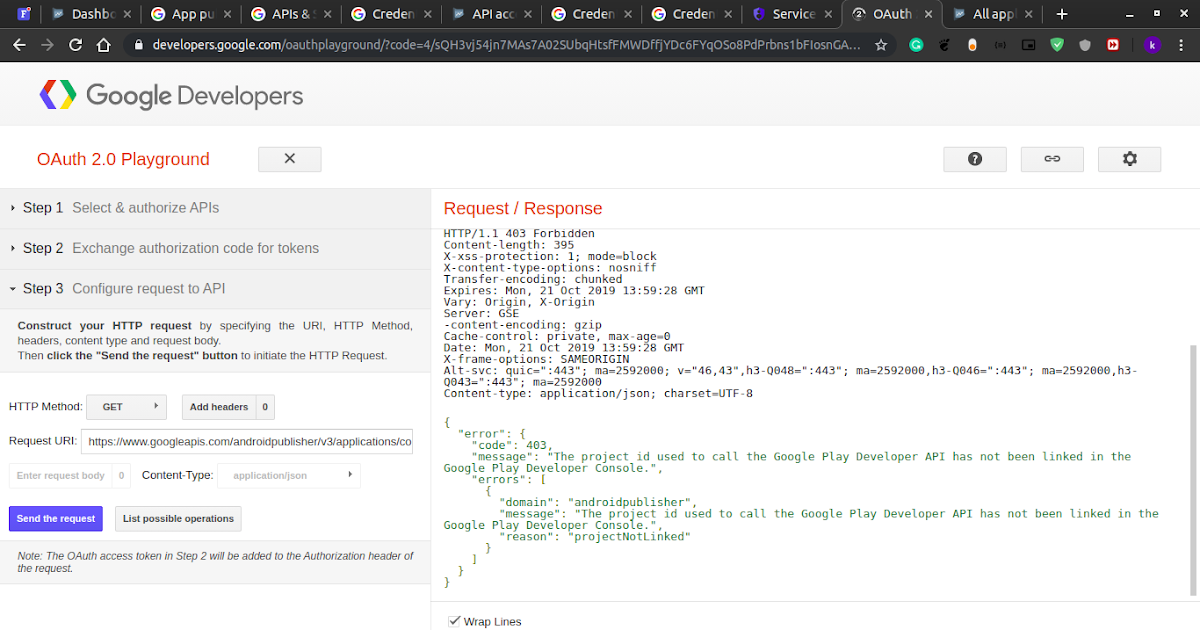Click the Send the request button
The image size is (1200, 630).
(56, 518)
